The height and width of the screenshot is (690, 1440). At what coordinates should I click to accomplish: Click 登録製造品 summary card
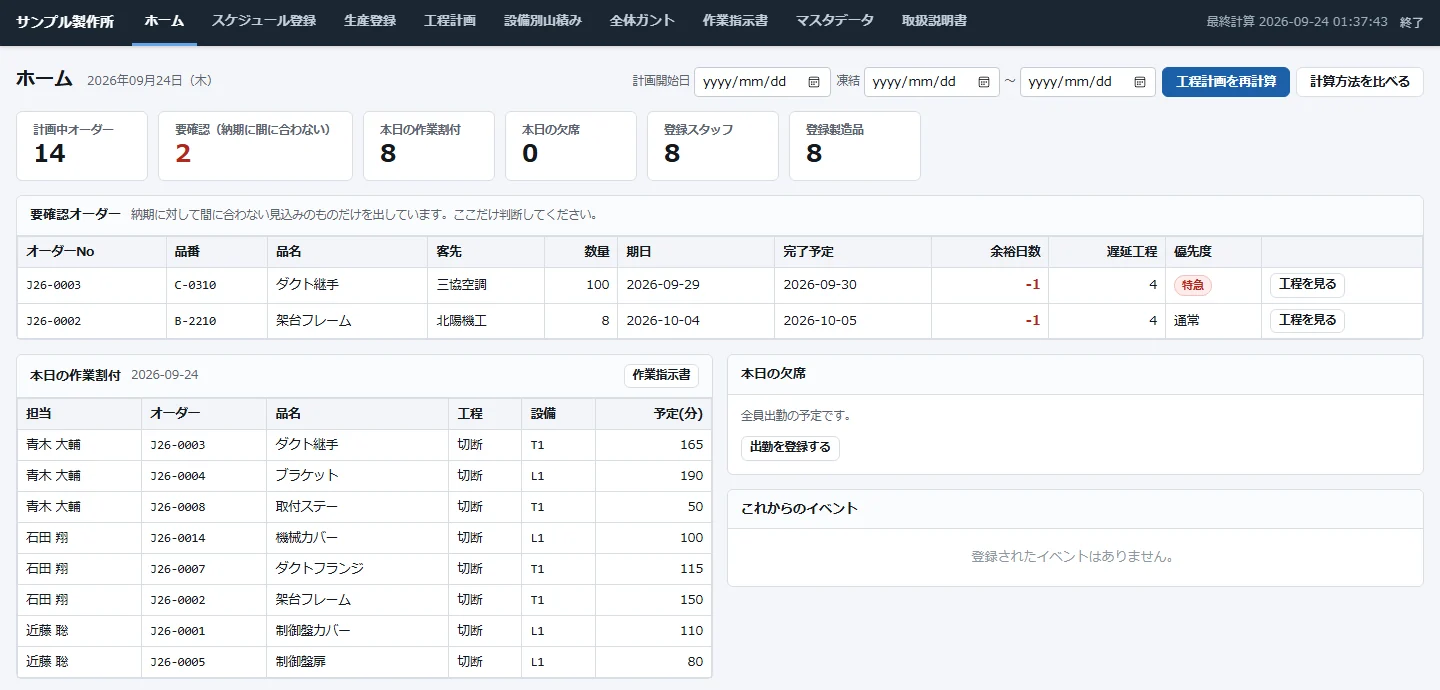[855, 146]
